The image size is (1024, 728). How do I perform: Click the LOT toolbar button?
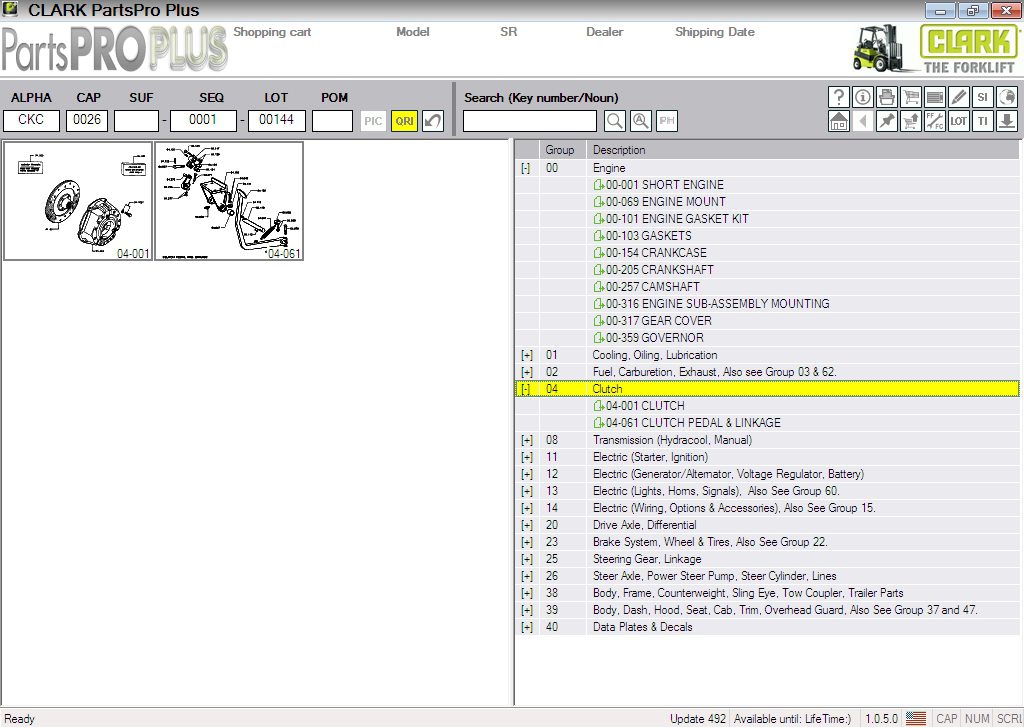coord(959,121)
